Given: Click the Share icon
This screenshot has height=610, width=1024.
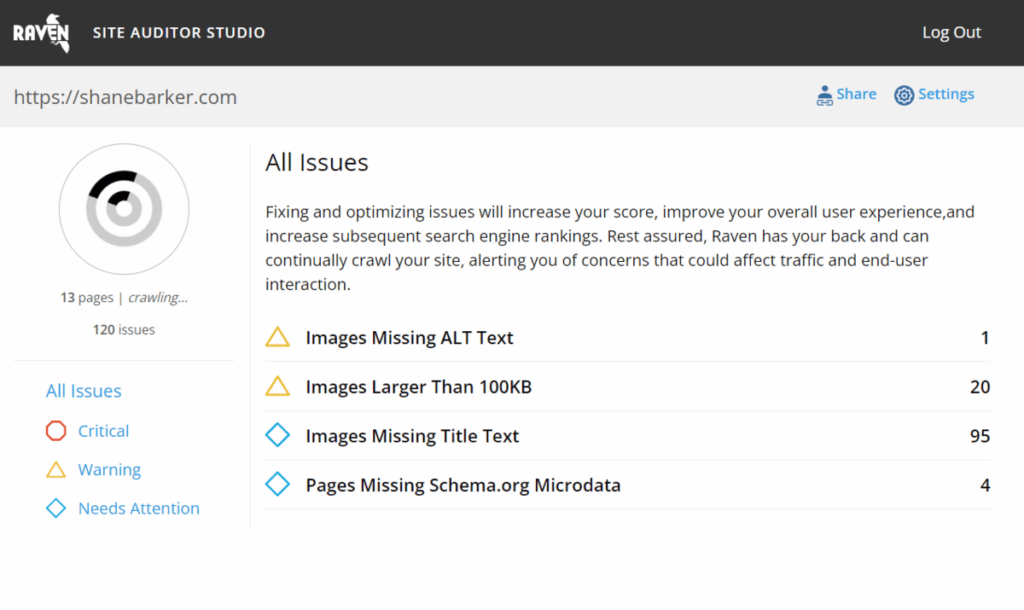Looking at the screenshot, I should [x=825, y=95].
